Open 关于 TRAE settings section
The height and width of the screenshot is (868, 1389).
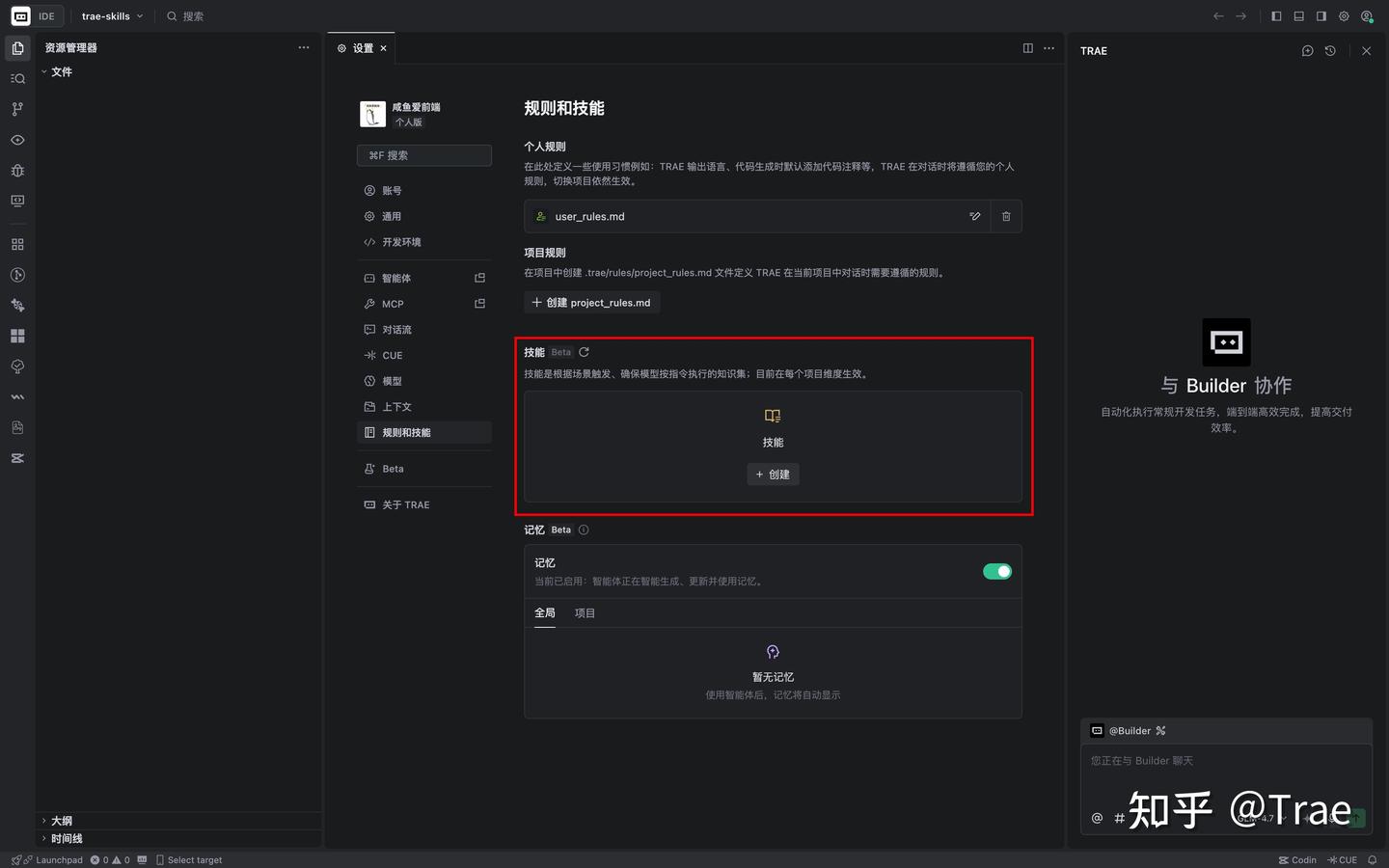(424, 505)
